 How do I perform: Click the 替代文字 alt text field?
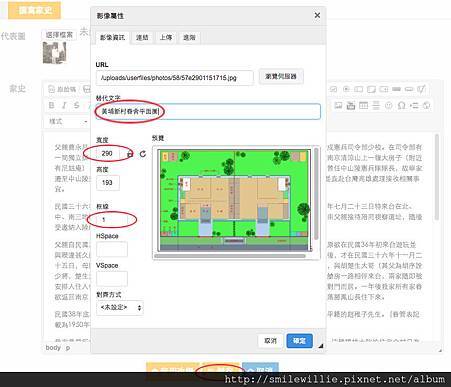coord(208,111)
